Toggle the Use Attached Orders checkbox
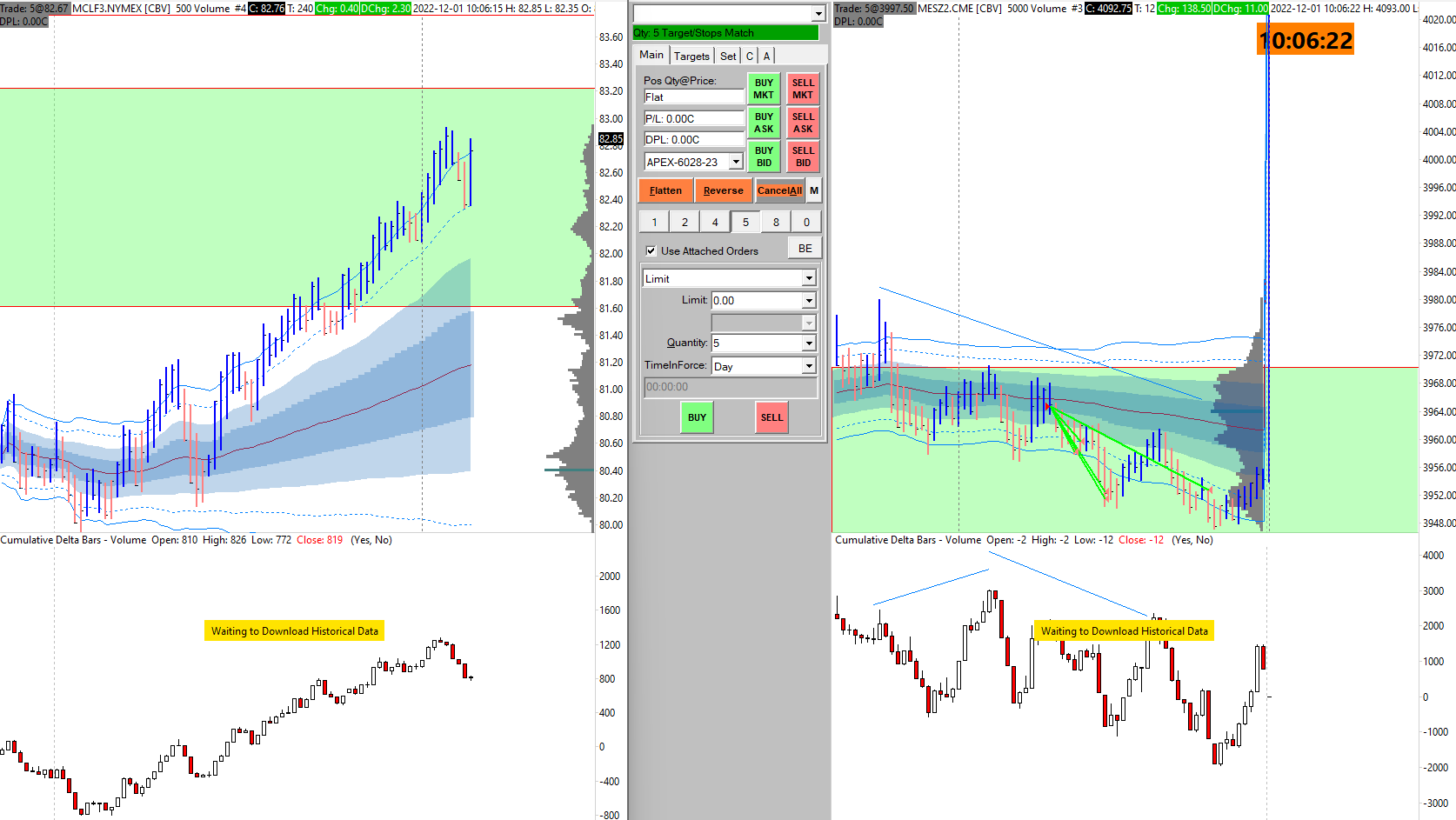 (651, 250)
